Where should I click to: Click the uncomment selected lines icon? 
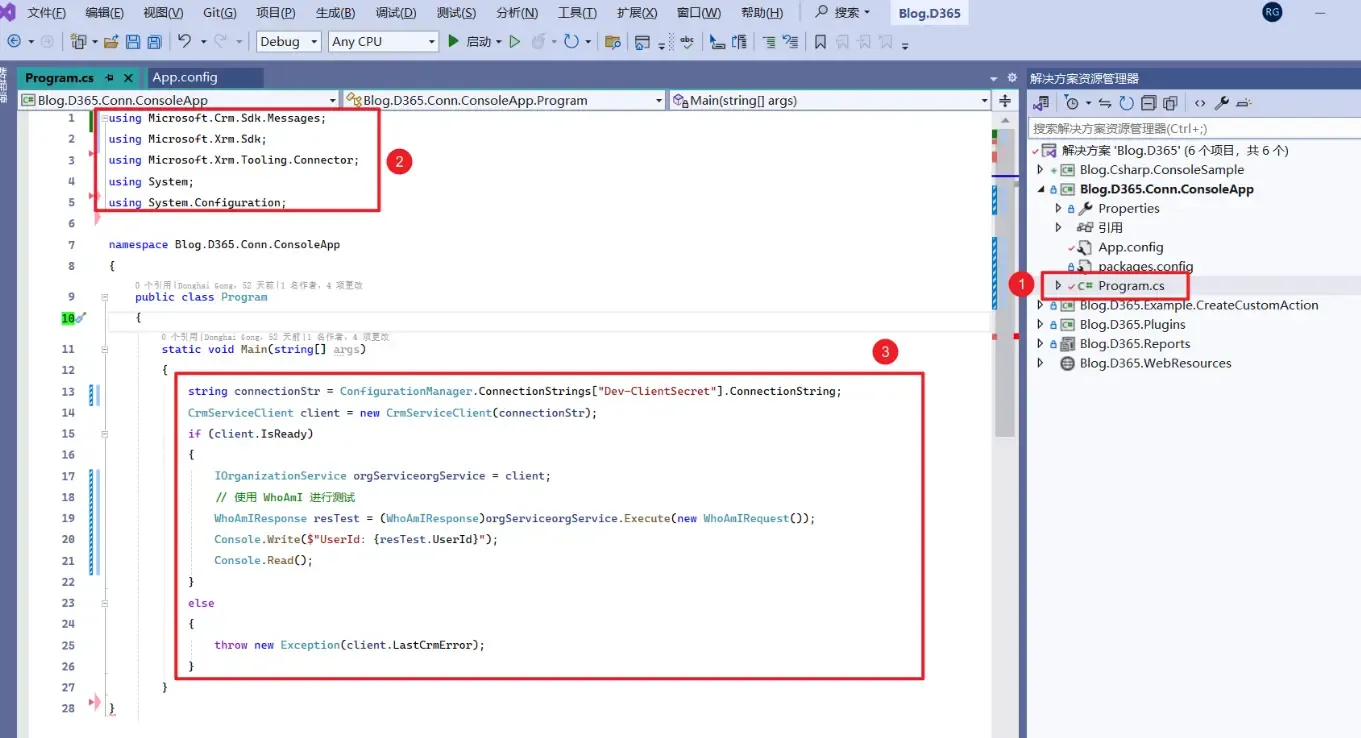[x=790, y=42]
